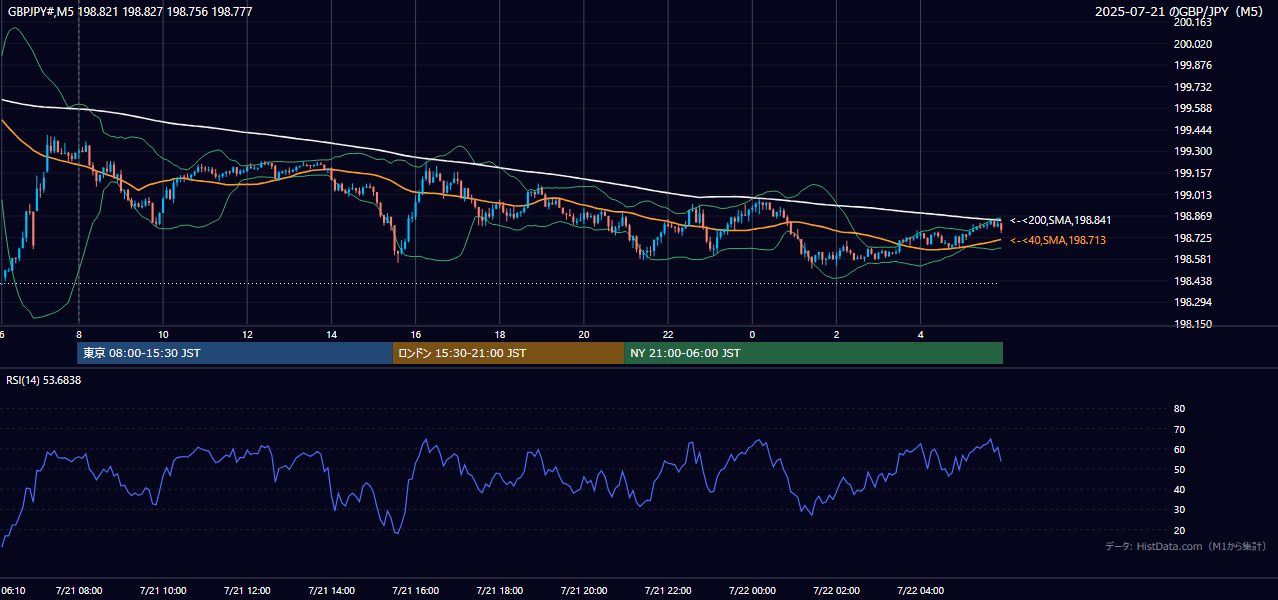Viewport: 1278px width, 600px height.
Task: Click RSI scale value 80
Action: pyautogui.click(x=1179, y=409)
